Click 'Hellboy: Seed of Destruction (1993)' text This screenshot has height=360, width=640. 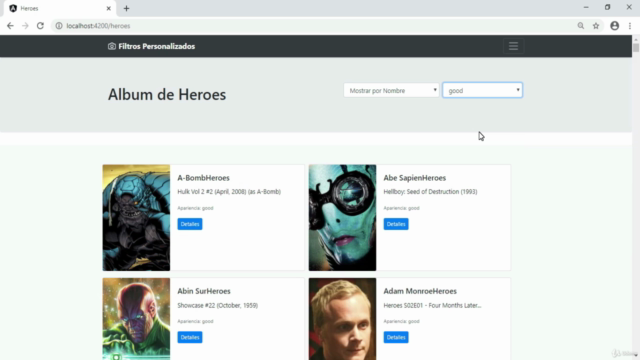pos(430,192)
